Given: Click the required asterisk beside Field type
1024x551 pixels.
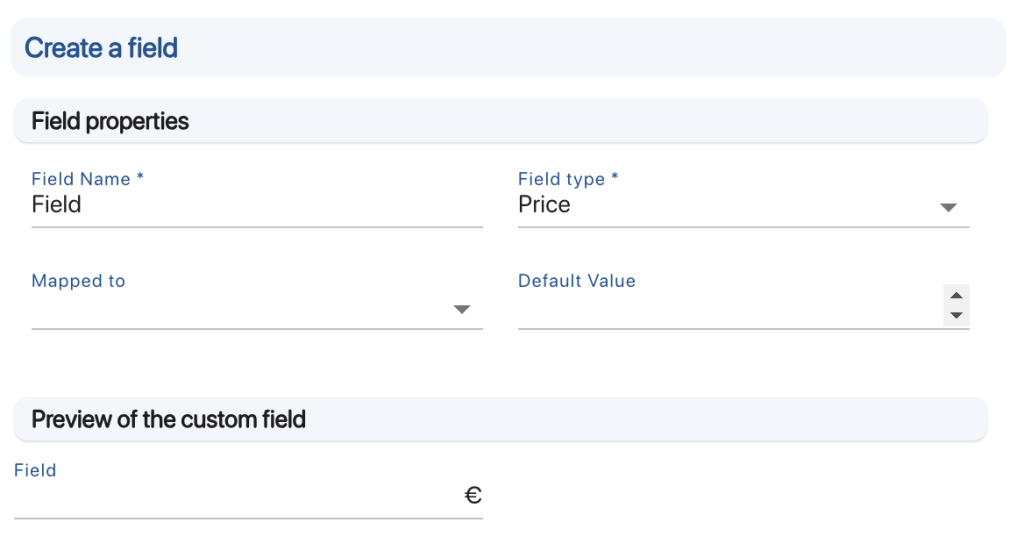Looking at the screenshot, I should point(614,178).
